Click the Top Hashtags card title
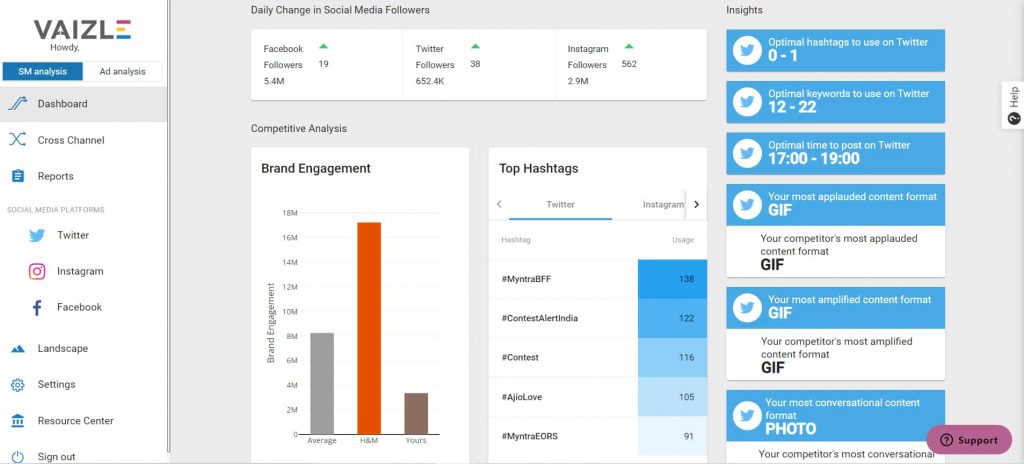This screenshot has width=1024, height=464. coord(539,168)
